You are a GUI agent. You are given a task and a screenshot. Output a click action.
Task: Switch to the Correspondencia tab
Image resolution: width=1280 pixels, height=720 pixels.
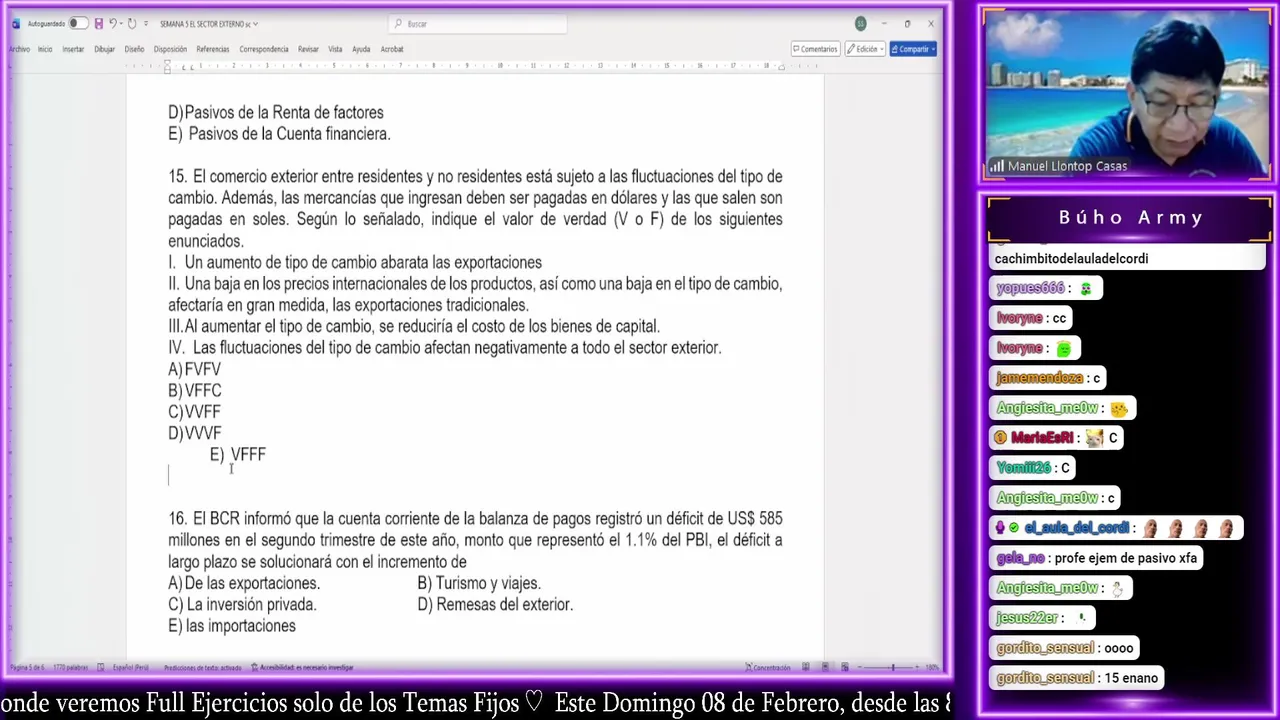click(264, 49)
